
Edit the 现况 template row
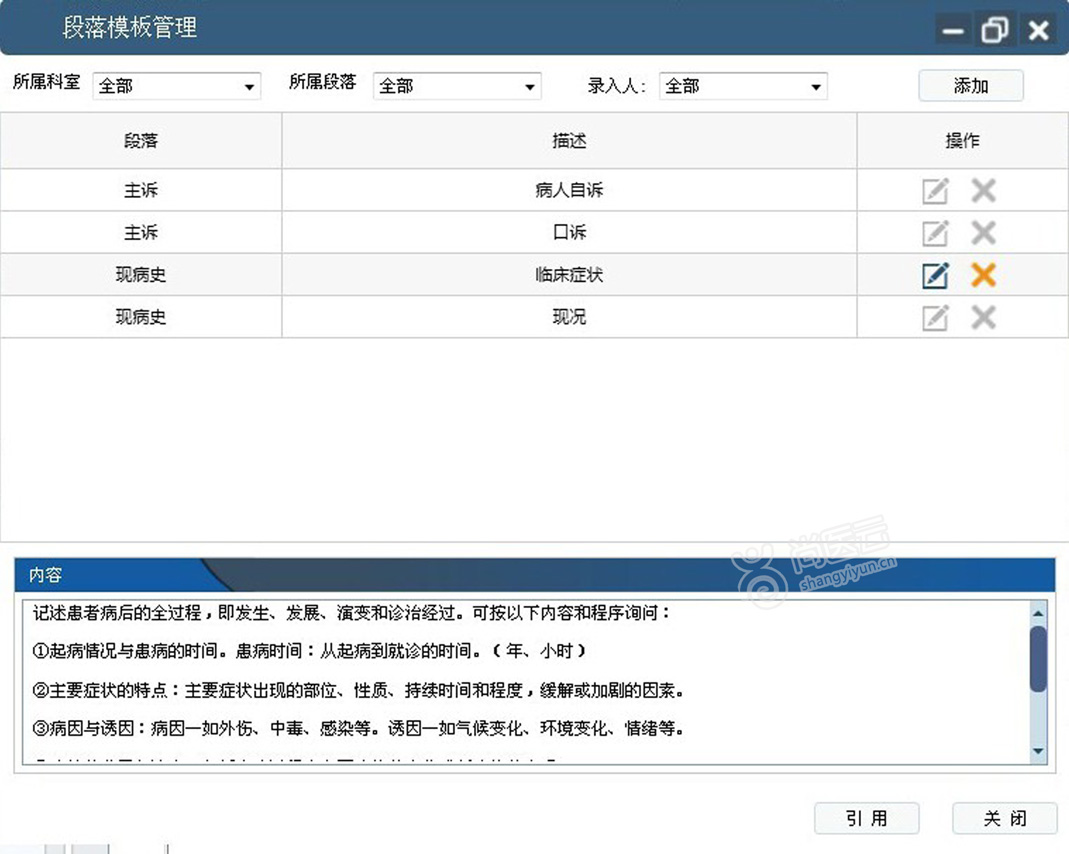(x=935, y=318)
